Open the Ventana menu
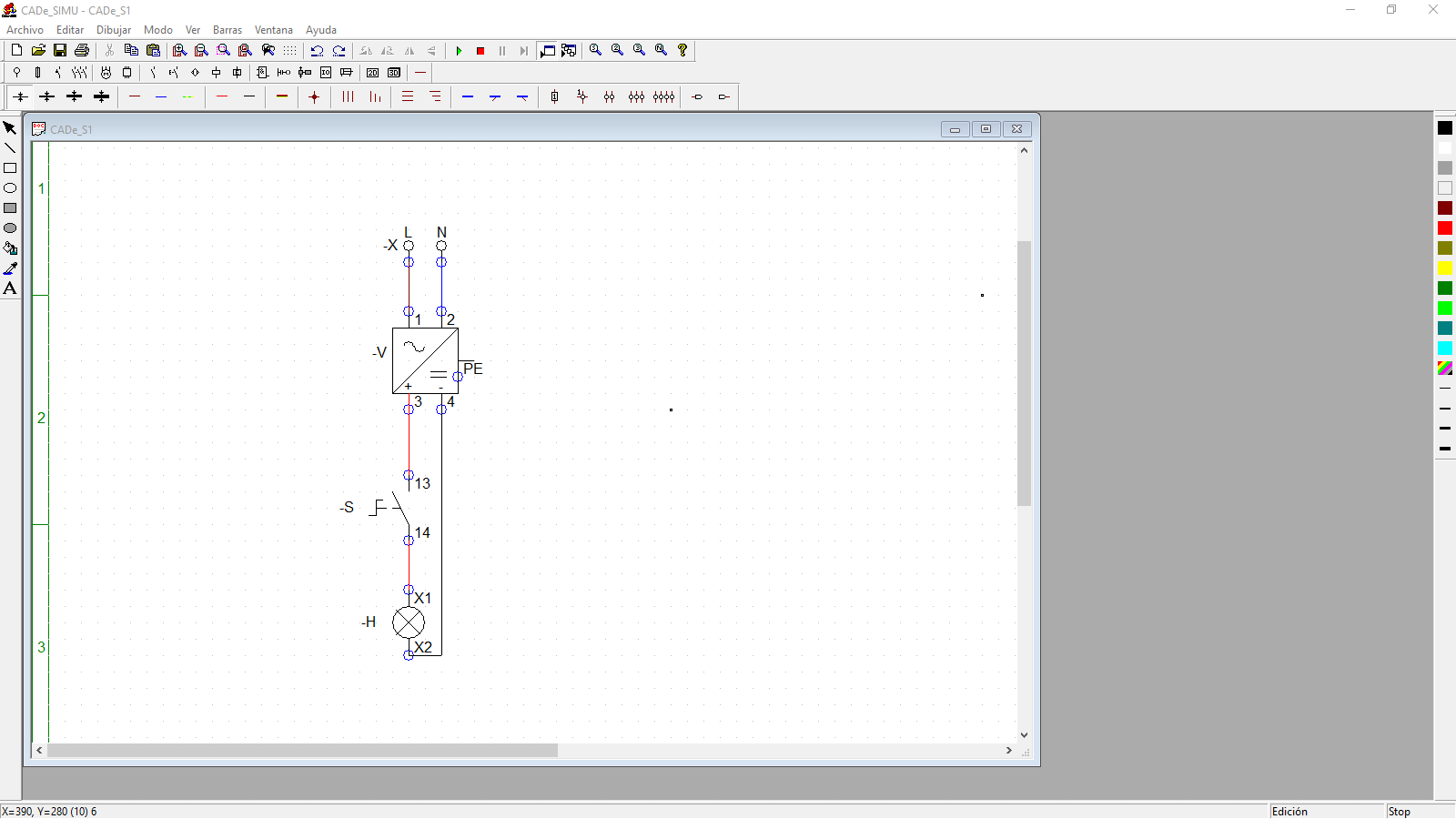Screen dimensions: 1456x819 (274, 30)
